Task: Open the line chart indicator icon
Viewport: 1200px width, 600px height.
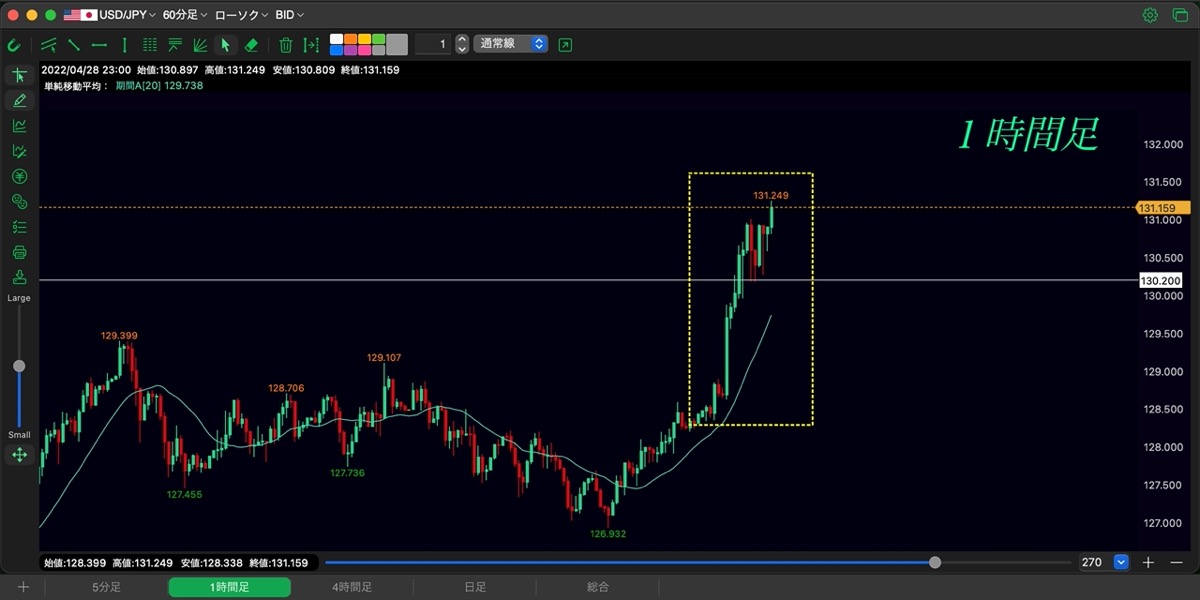Action: pyautogui.click(x=19, y=126)
